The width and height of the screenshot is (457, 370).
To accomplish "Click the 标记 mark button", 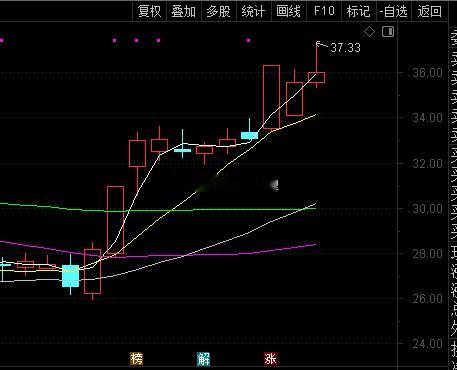I will [x=359, y=11].
